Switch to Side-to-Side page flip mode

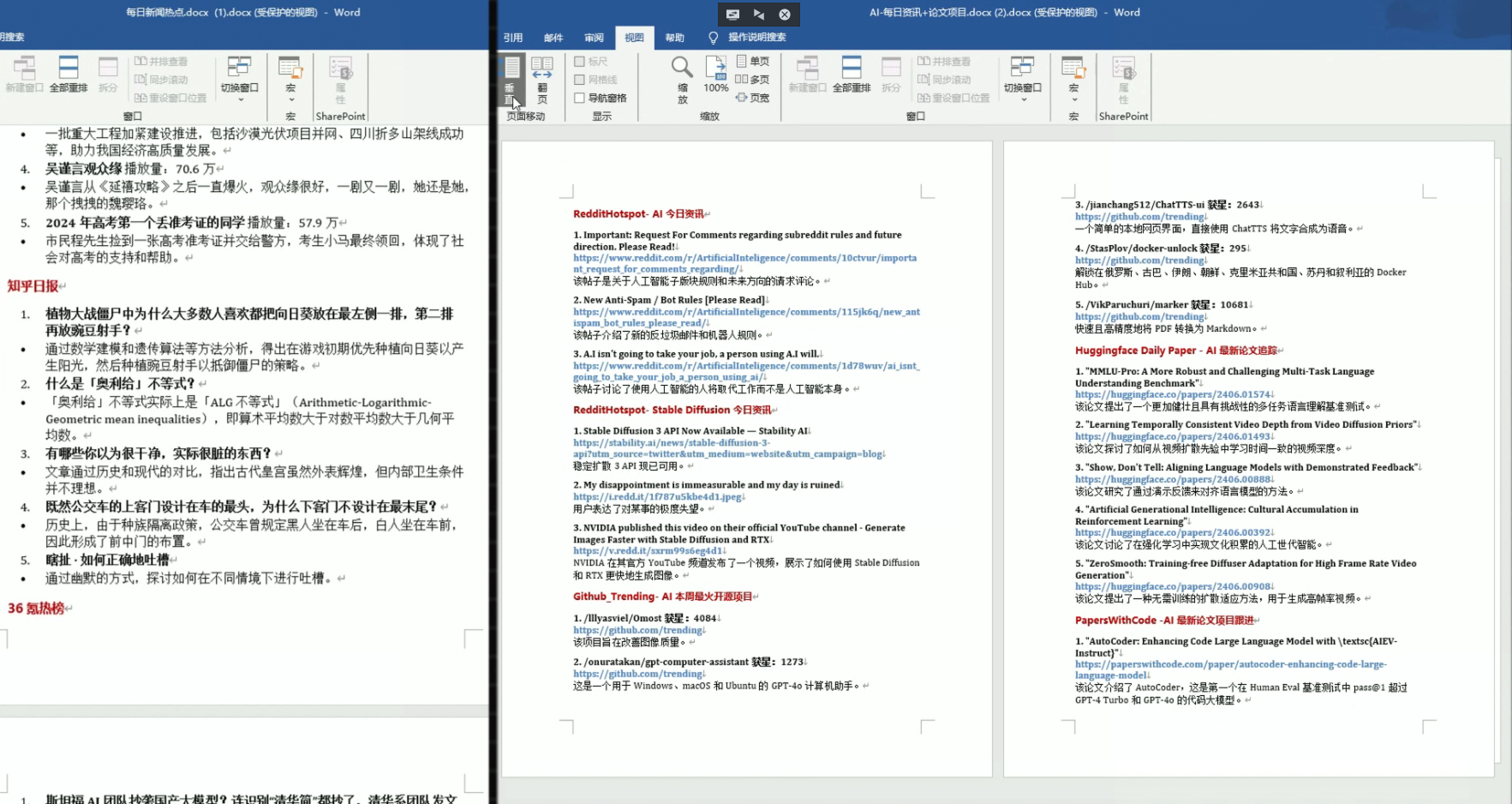point(542,79)
